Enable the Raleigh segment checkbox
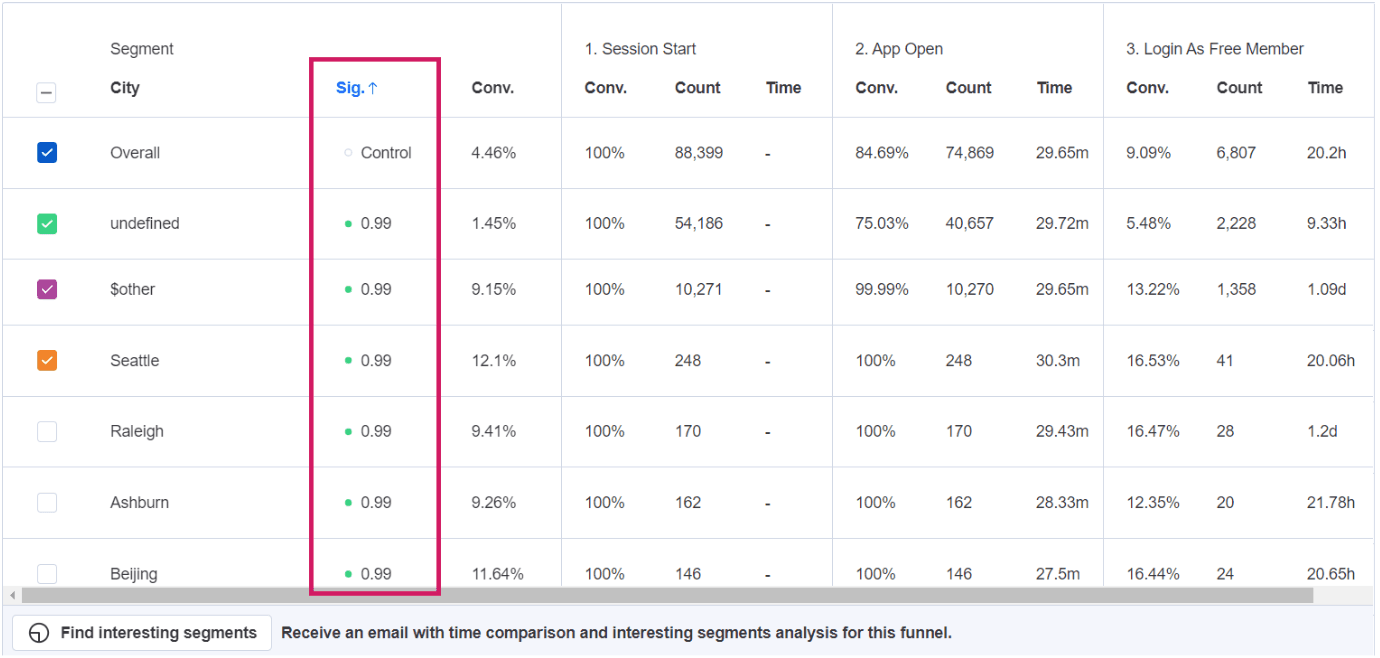The width and height of the screenshot is (1380, 658). click(47, 432)
